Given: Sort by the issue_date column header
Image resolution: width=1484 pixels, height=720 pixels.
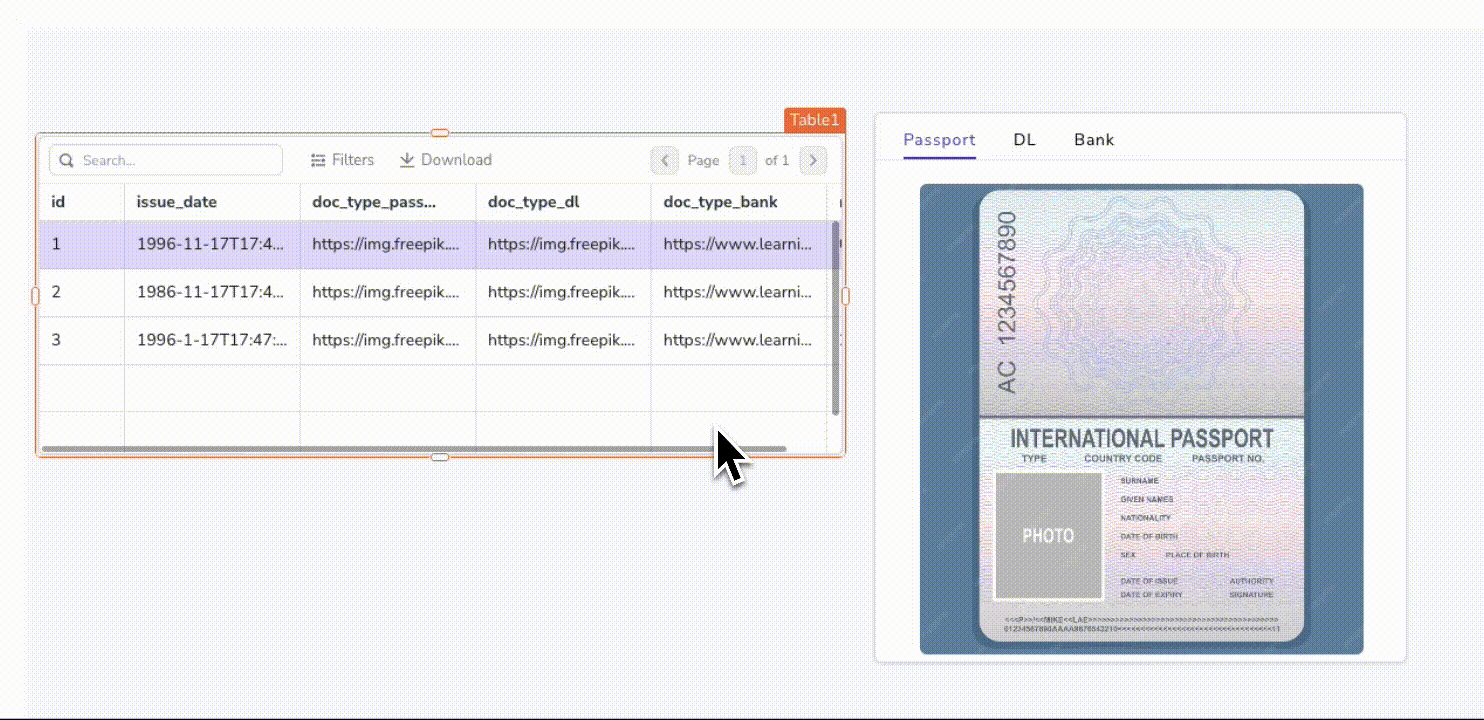Looking at the screenshot, I should tap(177, 201).
